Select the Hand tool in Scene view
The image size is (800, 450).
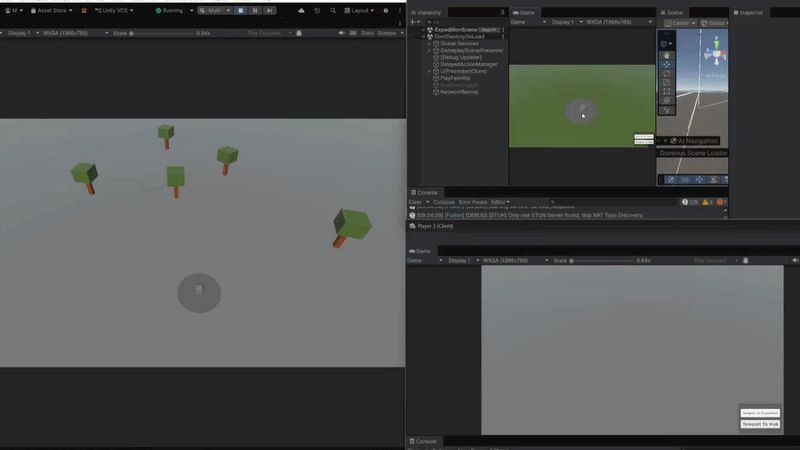pyautogui.click(x=666, y=55)
